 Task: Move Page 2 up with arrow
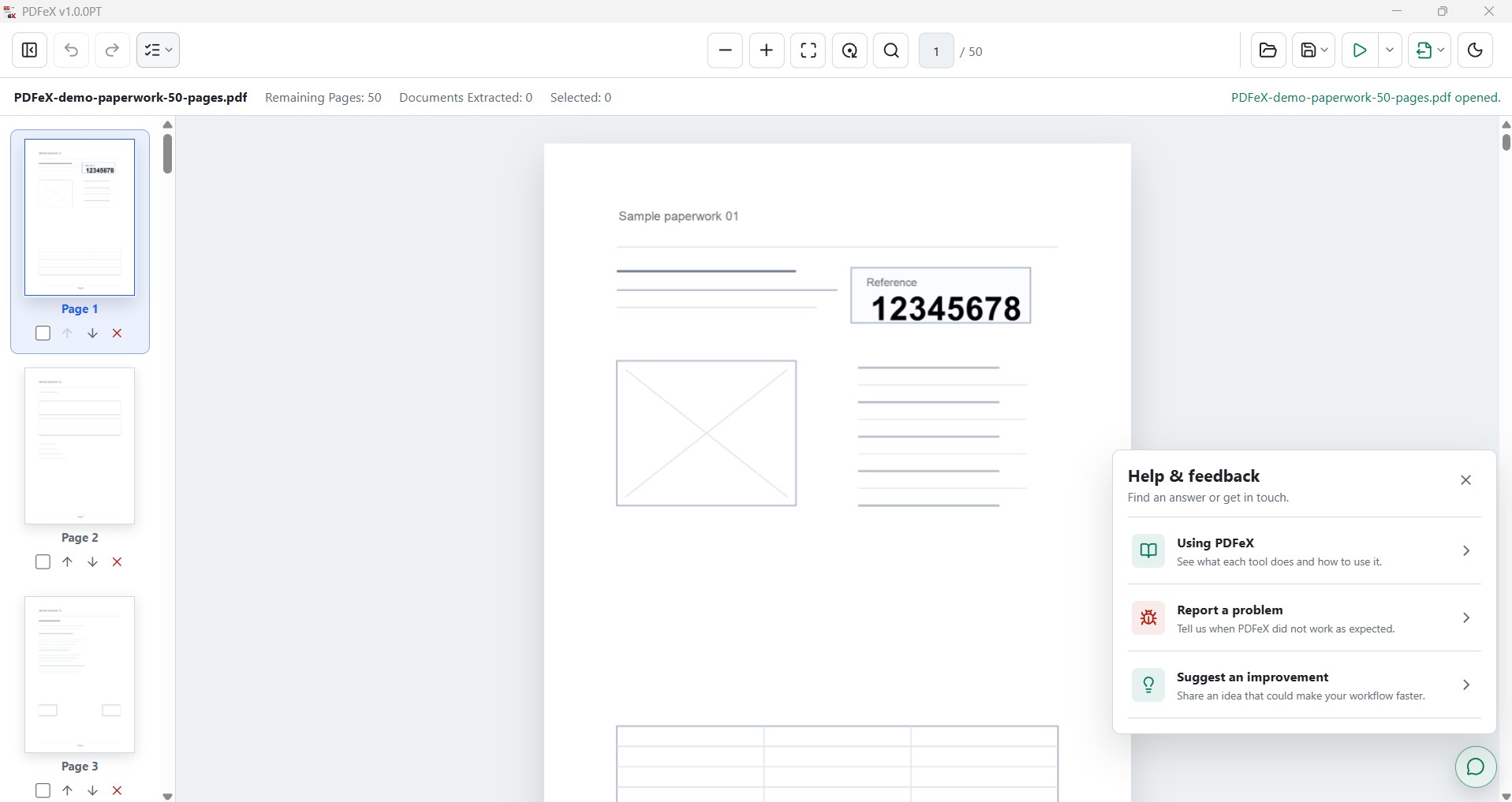68,562
